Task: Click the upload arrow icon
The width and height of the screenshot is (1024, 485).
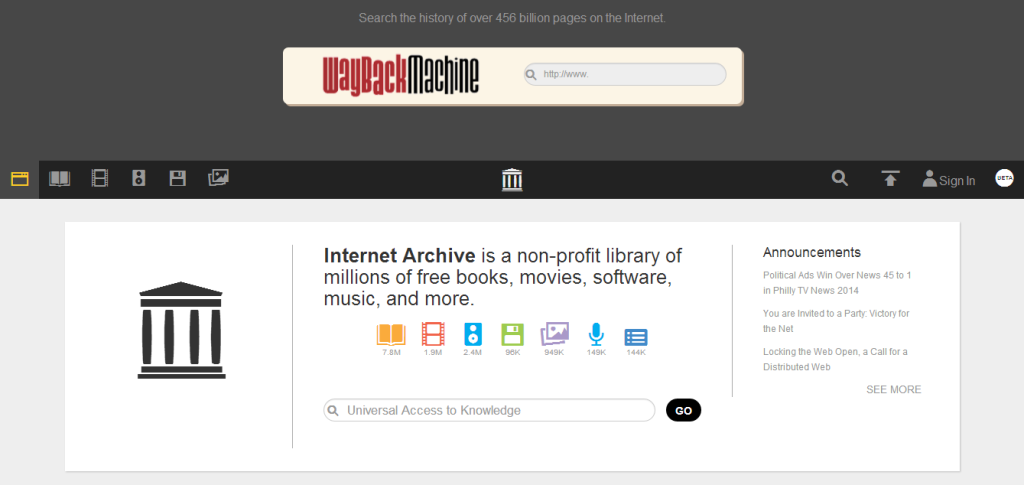Action: [x=890, y=178]
